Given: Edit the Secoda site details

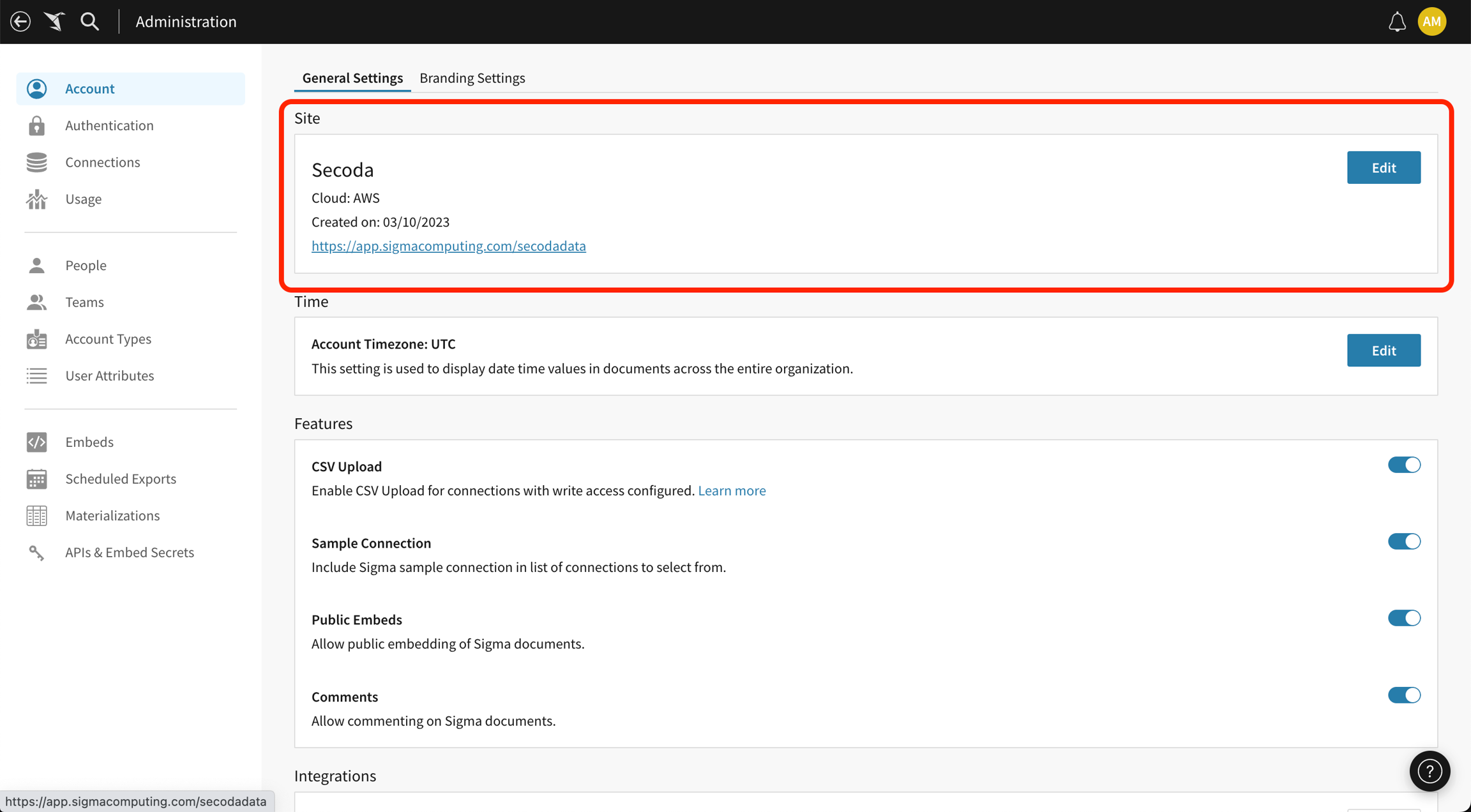Looking at the screenshot, I should pos(1384,167).
